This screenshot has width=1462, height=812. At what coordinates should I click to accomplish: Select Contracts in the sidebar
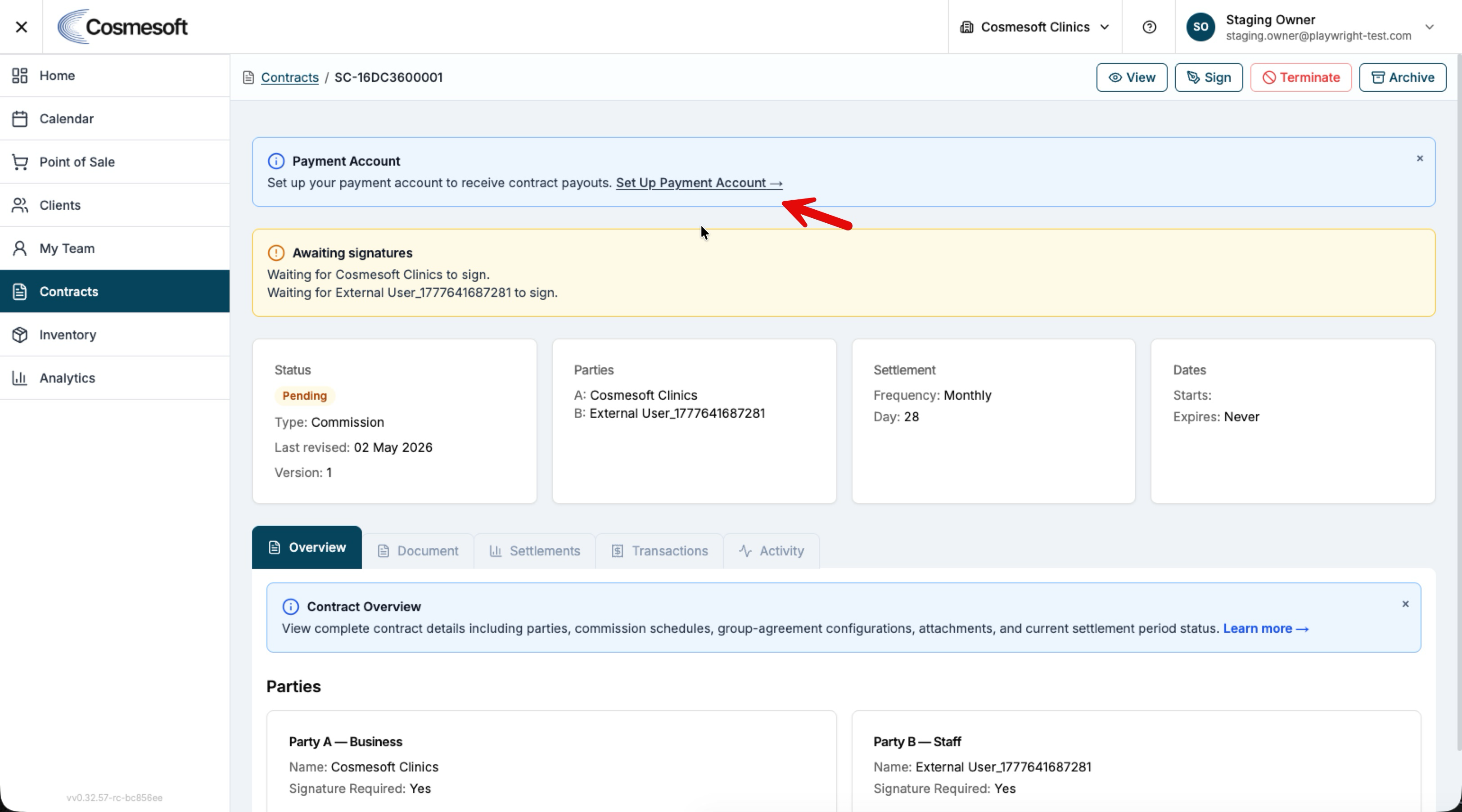click(x=115, y=291)
